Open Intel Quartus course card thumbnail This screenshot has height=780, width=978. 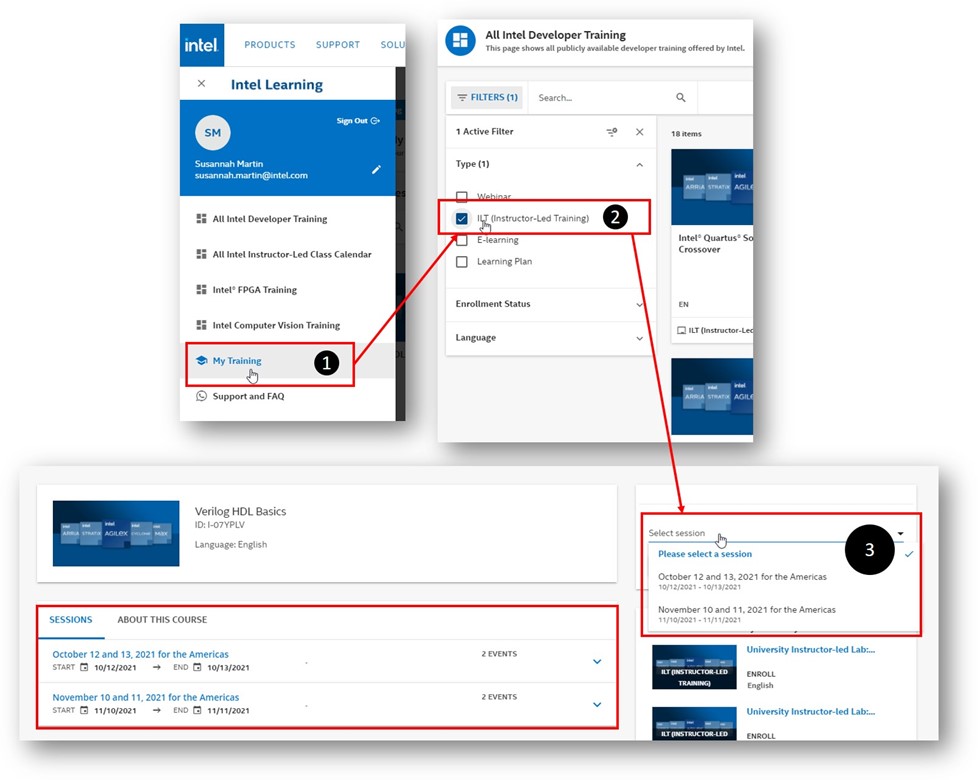coord(712,187)
